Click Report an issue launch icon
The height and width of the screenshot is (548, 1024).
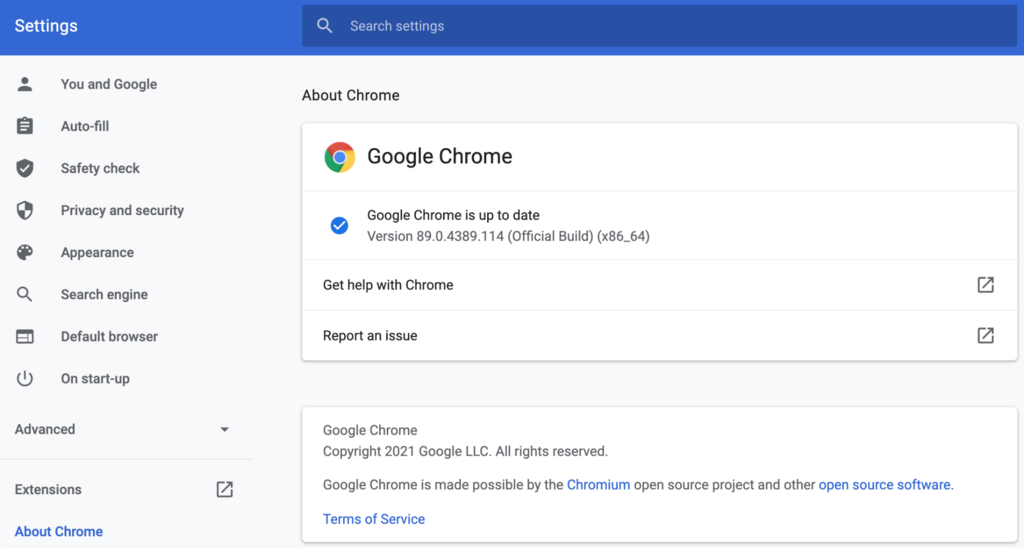coord(985,335)
